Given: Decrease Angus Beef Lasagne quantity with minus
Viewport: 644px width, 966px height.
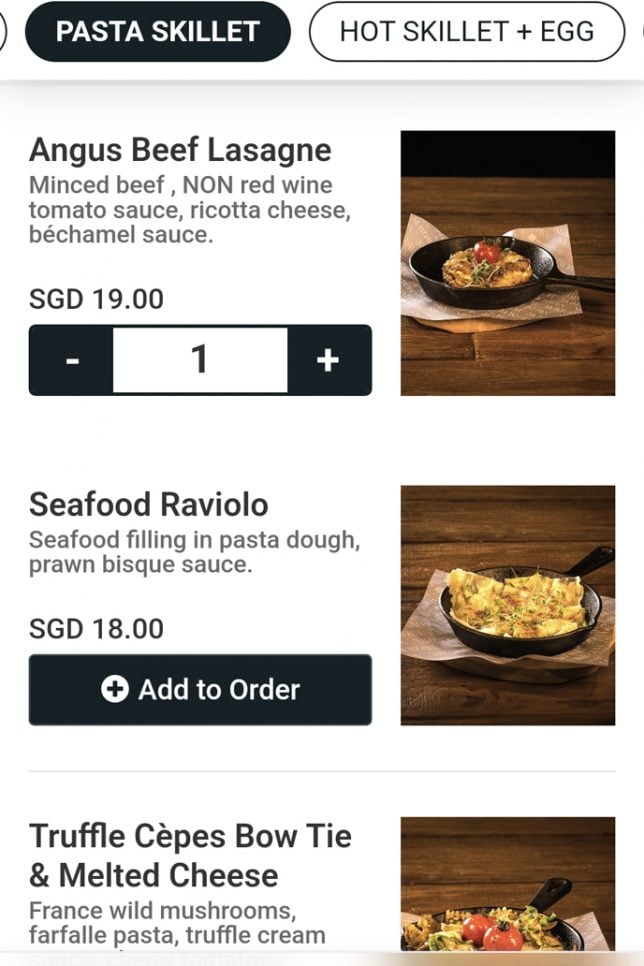Looking at the screenshot, I should [x=71, y=360].
